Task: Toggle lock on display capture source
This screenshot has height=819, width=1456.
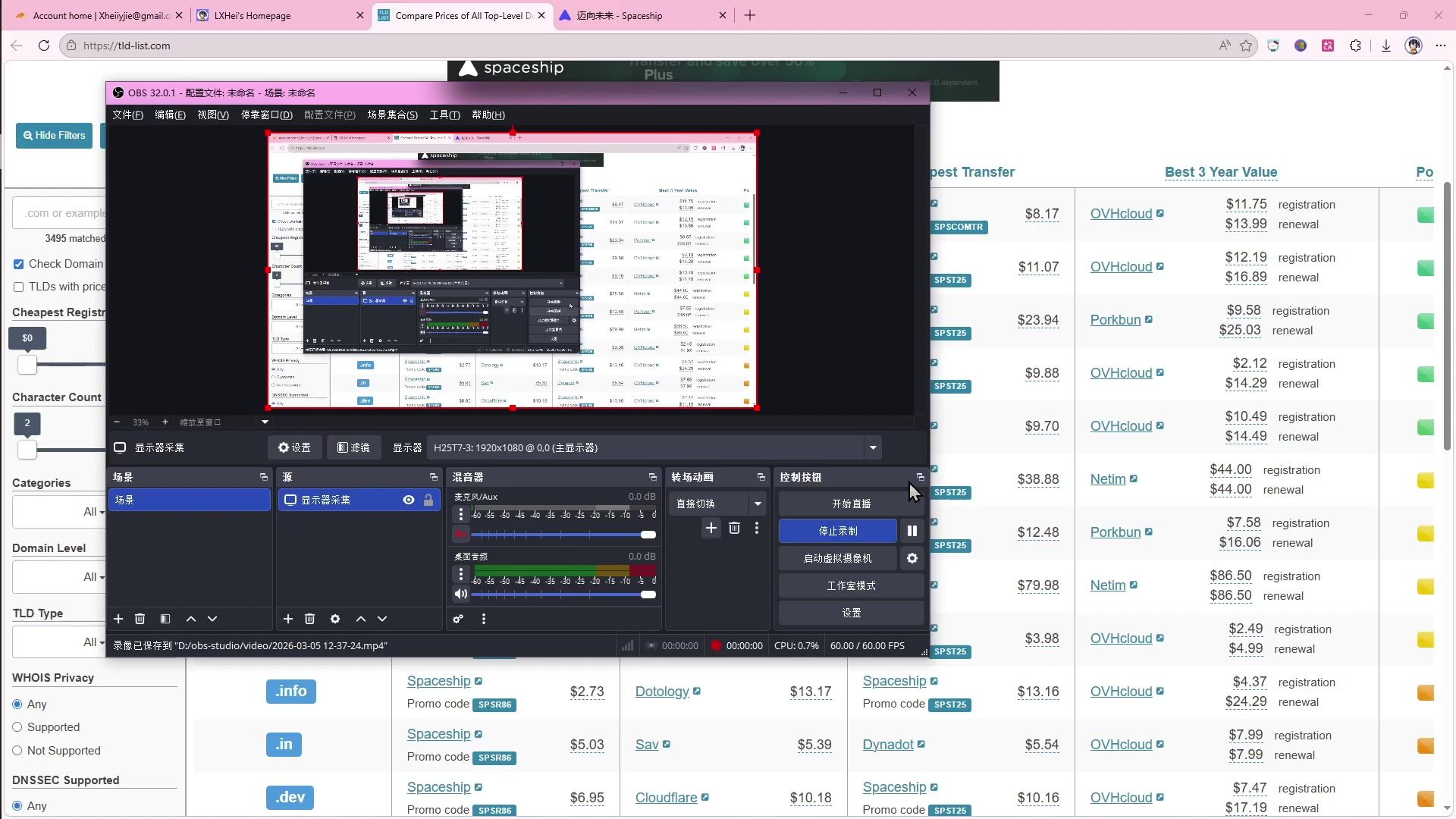Action: click(428, 500)
